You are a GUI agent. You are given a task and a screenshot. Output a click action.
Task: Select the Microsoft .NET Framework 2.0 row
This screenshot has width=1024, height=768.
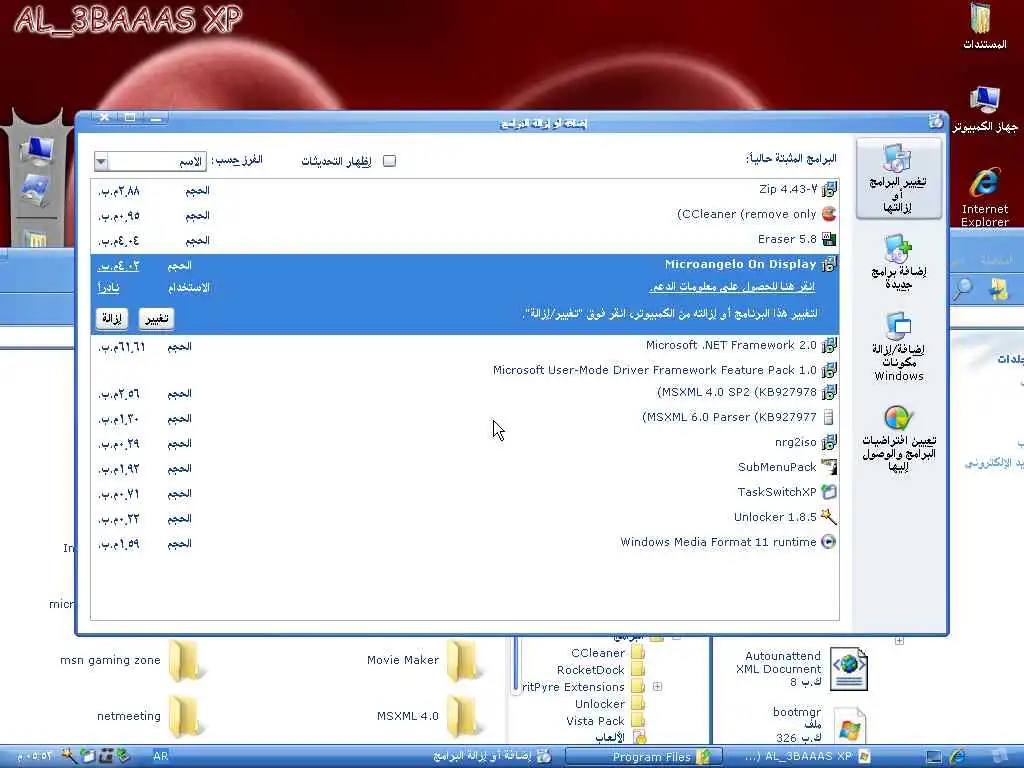tap(464, 346)
